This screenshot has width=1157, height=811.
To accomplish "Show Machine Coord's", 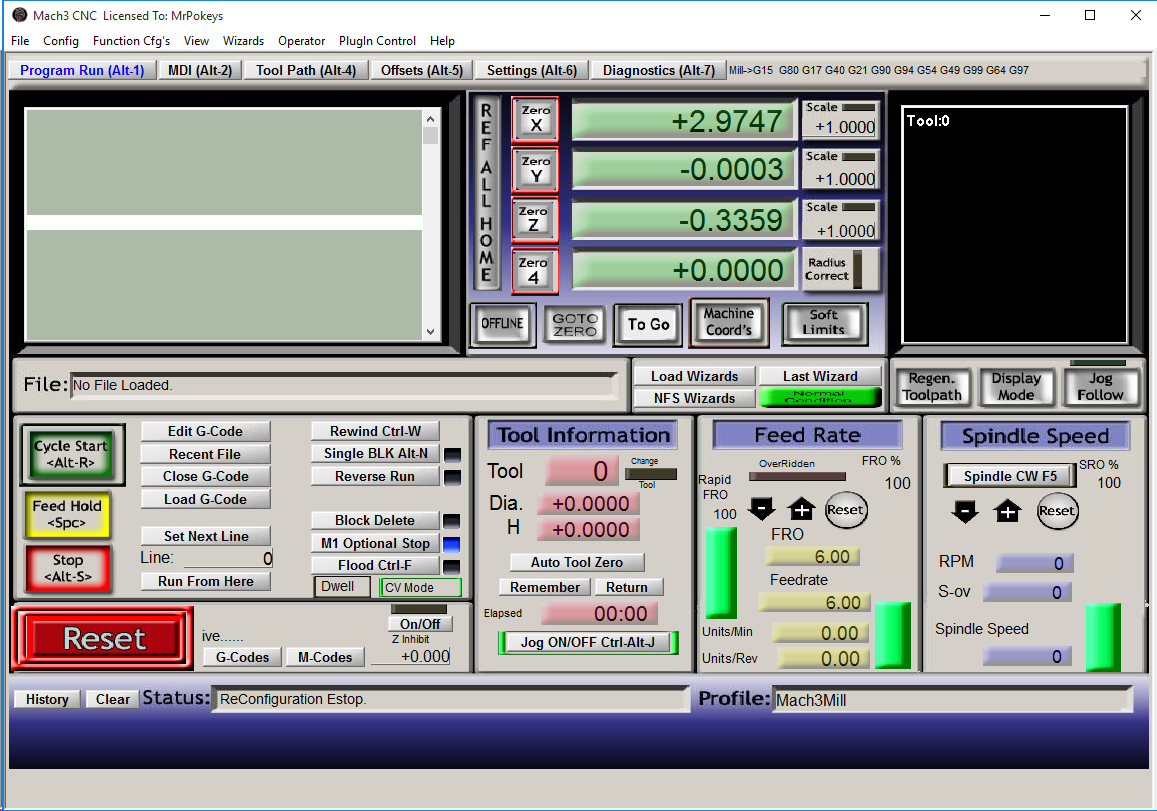I will click(x=729, y=322).
